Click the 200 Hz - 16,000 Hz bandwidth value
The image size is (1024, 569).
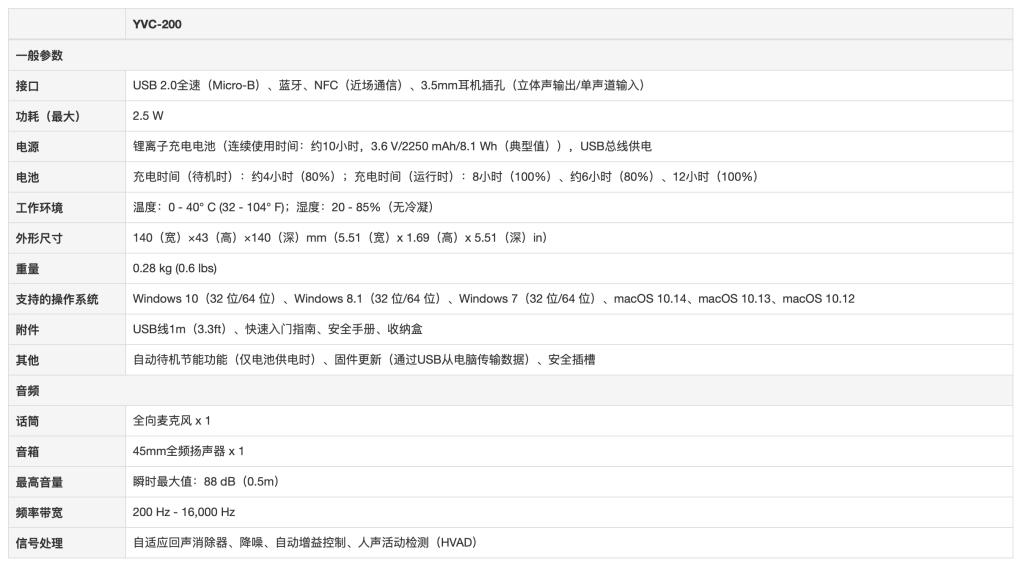pos(184,512)
